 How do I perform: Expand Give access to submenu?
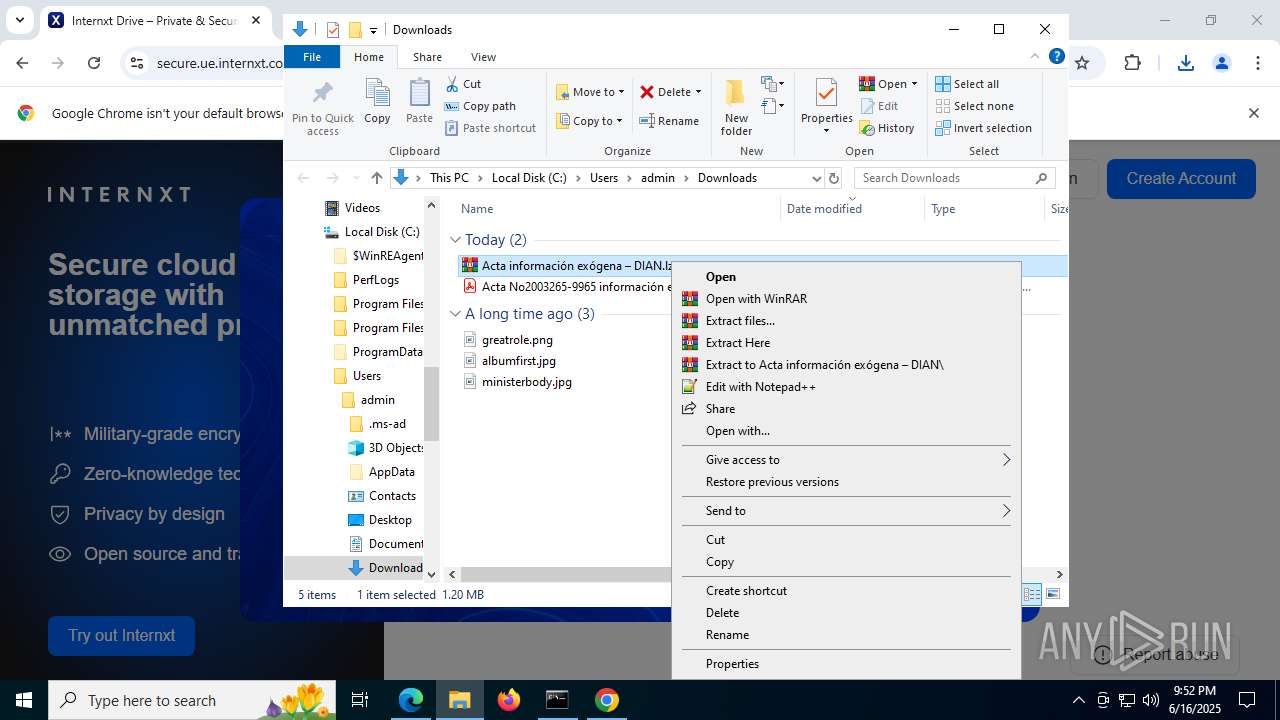click(x=846, y=460)
